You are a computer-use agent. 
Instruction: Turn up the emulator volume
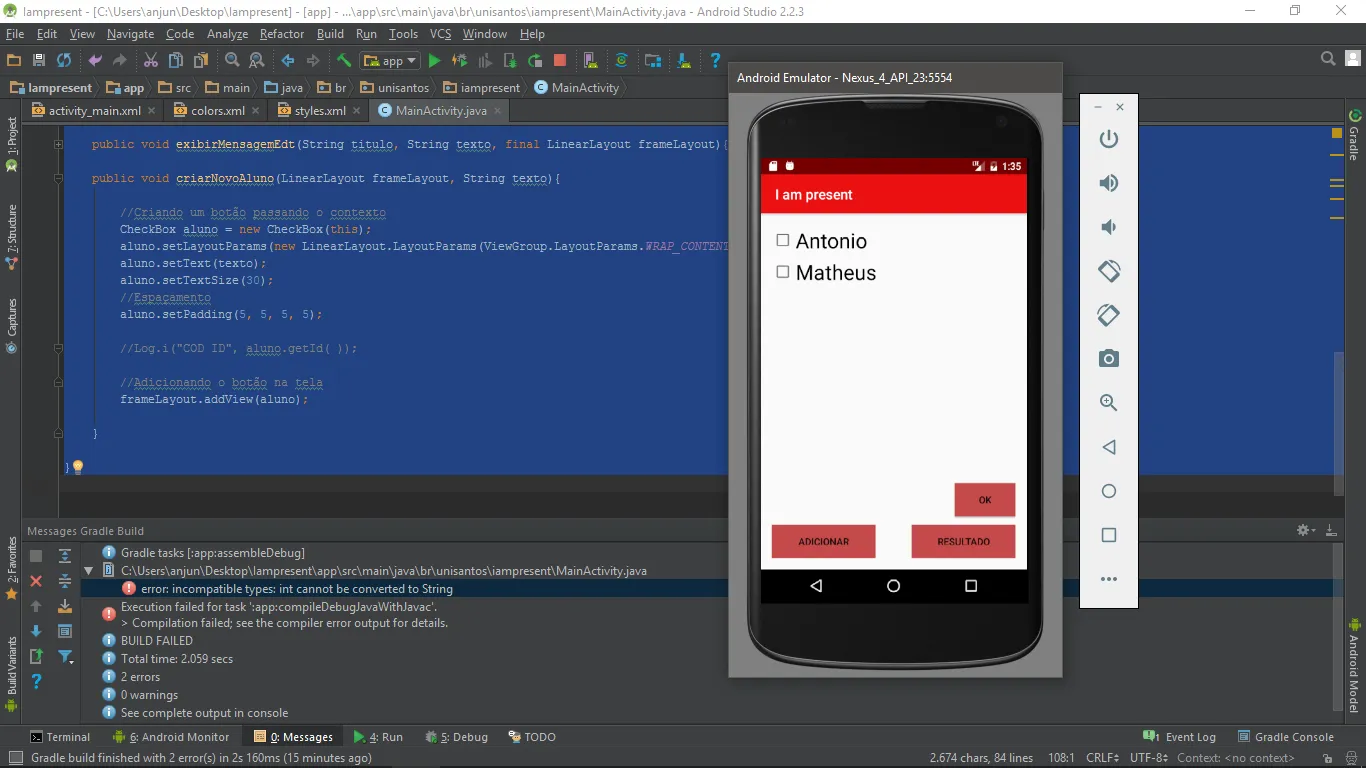point(1108,183)
